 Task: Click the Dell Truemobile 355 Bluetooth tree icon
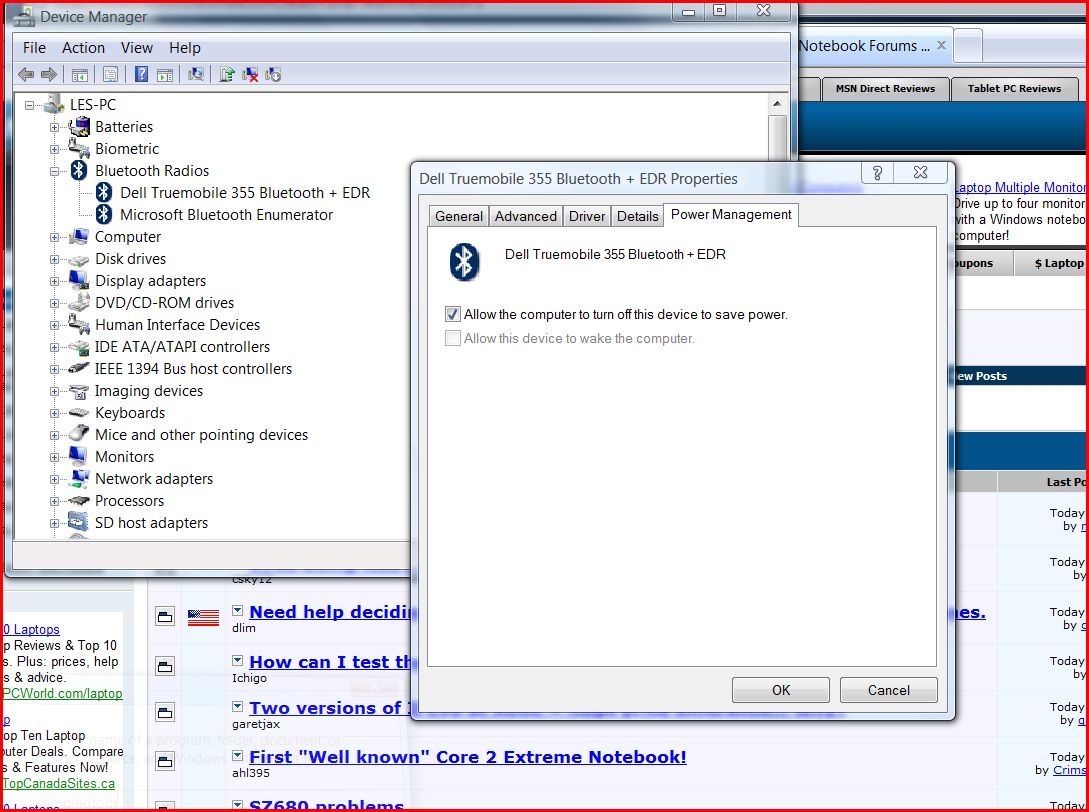point(104,192)
